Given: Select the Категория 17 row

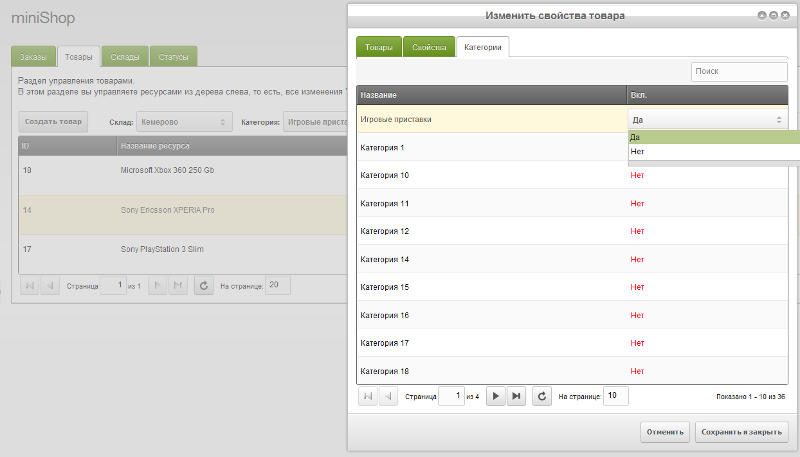Looking at the screenshot, I should (572, 343).
